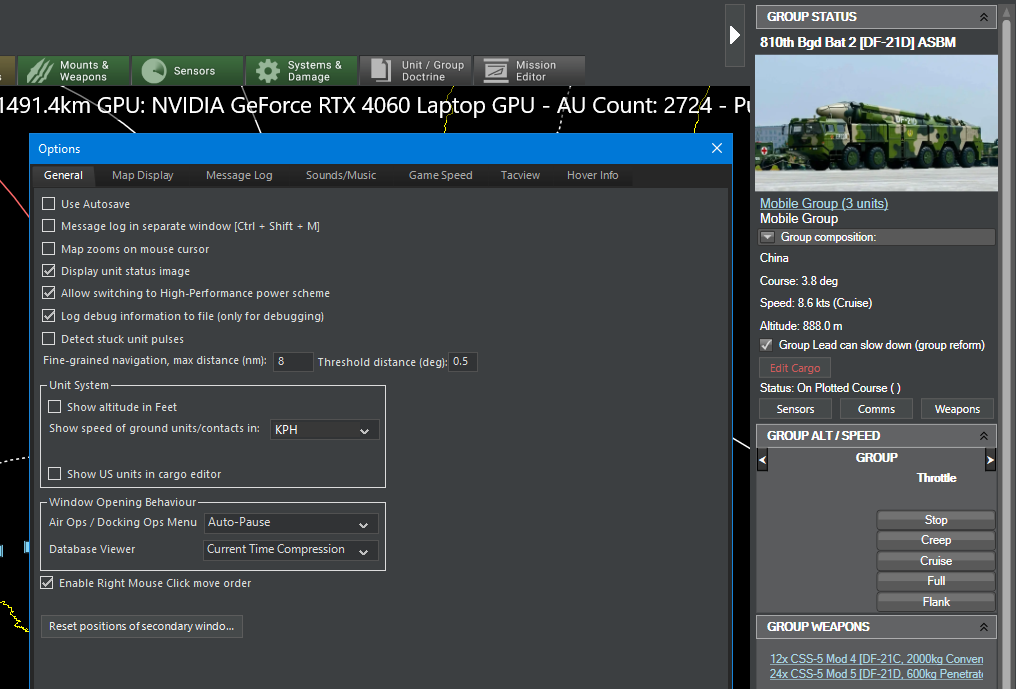Open Unit / Group Doctrine document icon
1016x689 pixels.
pos(381,71)
